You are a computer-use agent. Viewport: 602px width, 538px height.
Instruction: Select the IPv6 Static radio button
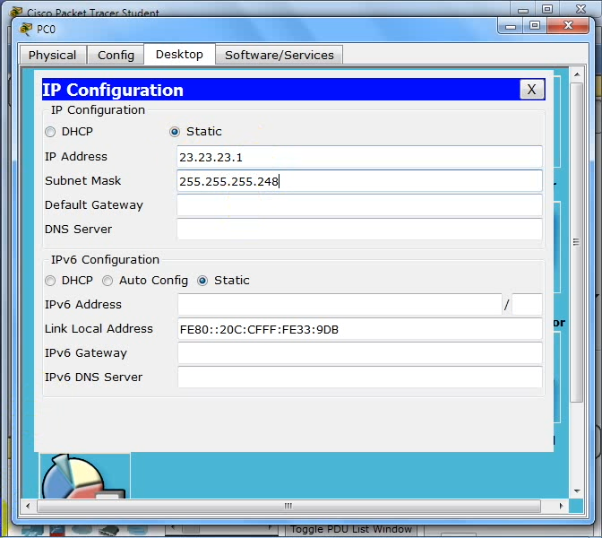tap(203, 281)
